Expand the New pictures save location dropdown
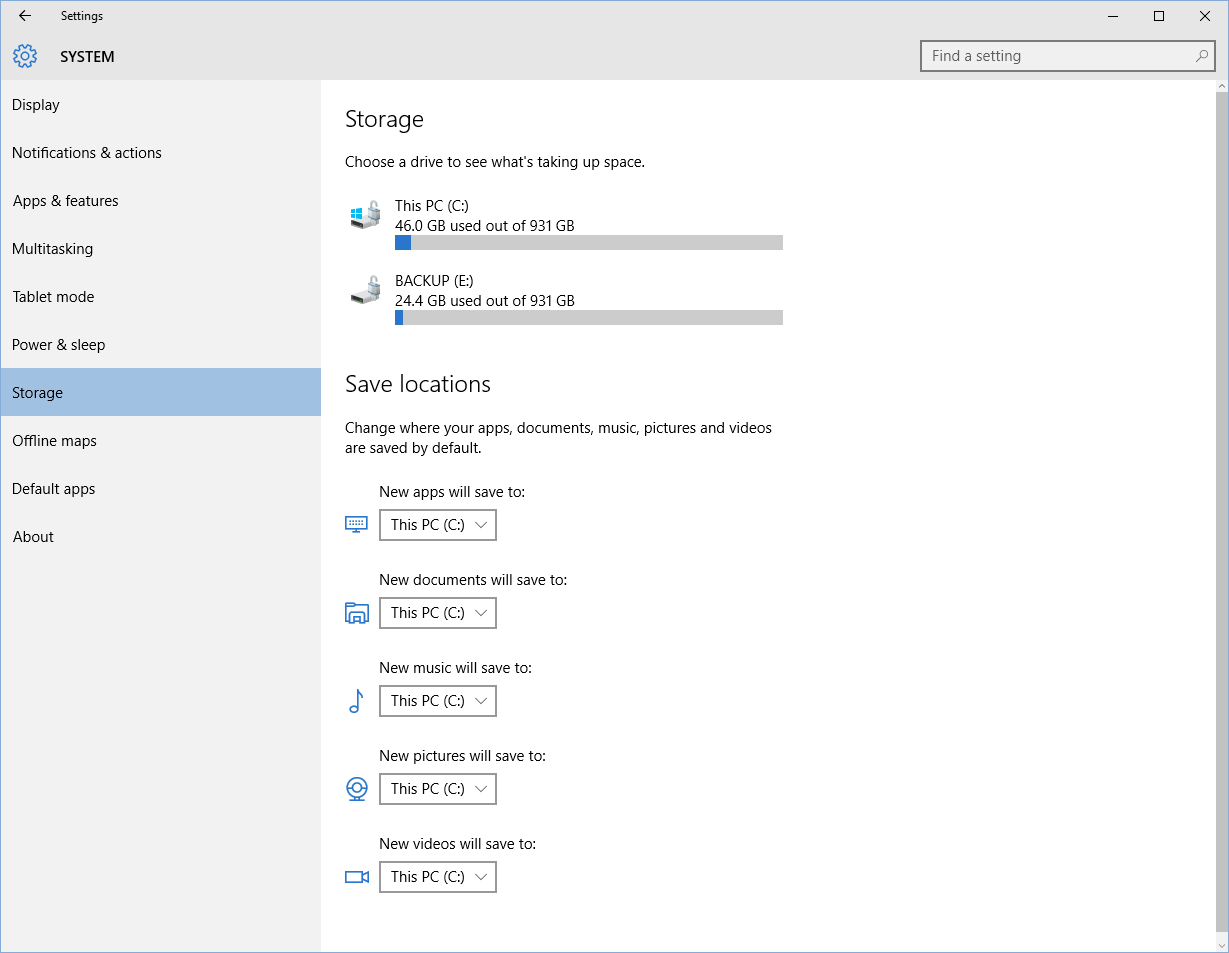This screenshot has height=953, width=1229. click(438, 789)
